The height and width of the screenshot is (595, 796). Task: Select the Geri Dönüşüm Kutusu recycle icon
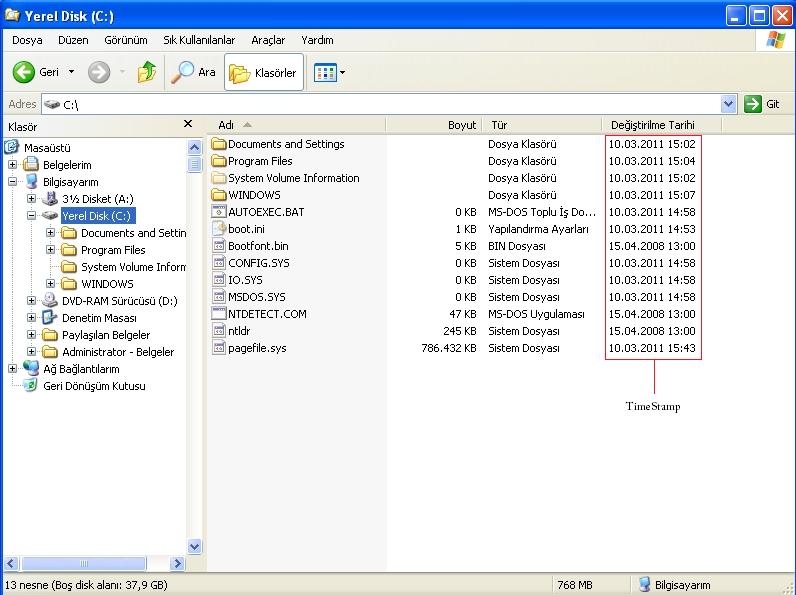click(31, 385)
